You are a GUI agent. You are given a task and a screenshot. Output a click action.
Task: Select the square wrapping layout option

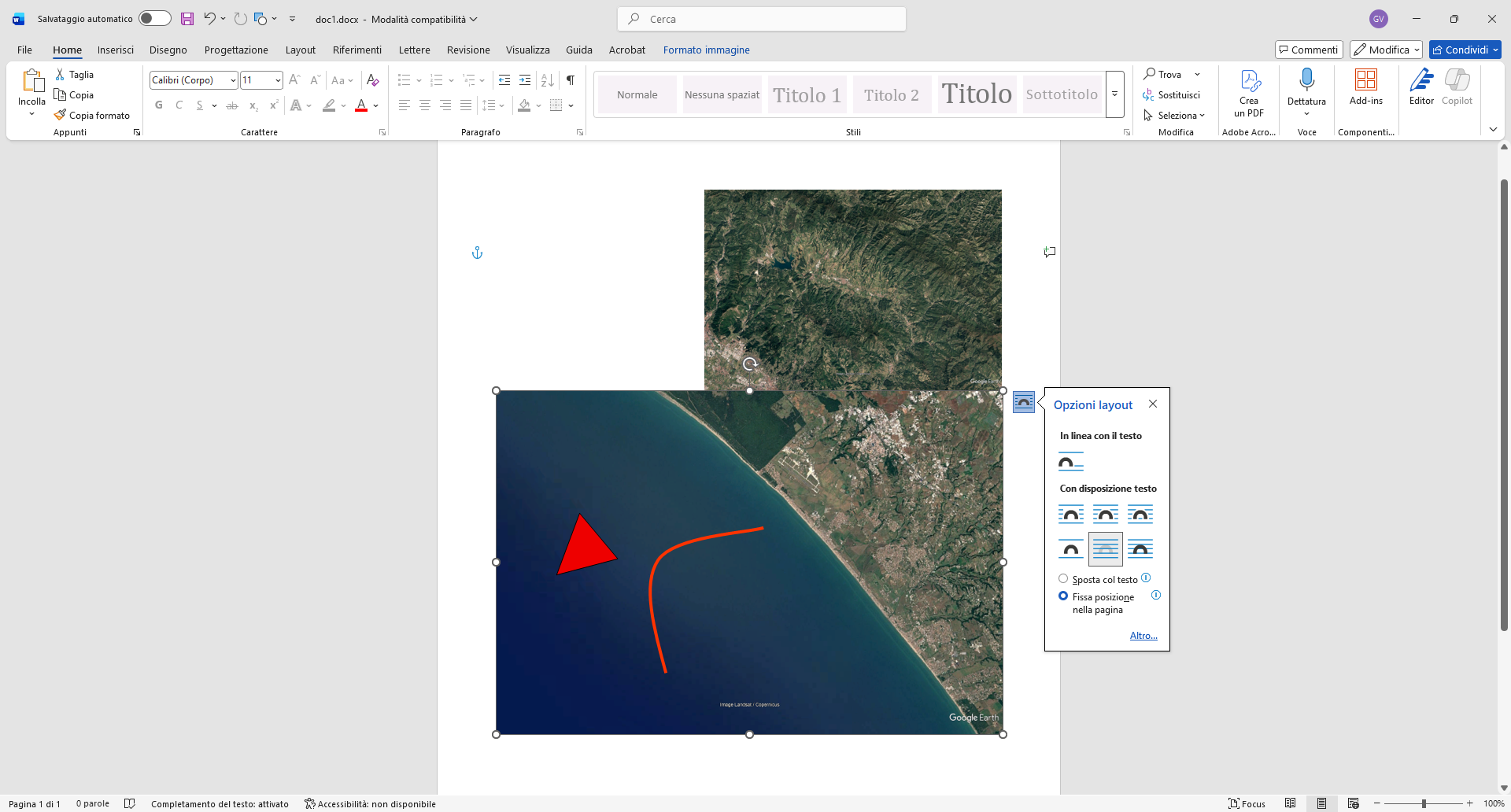coord(1071,515)
